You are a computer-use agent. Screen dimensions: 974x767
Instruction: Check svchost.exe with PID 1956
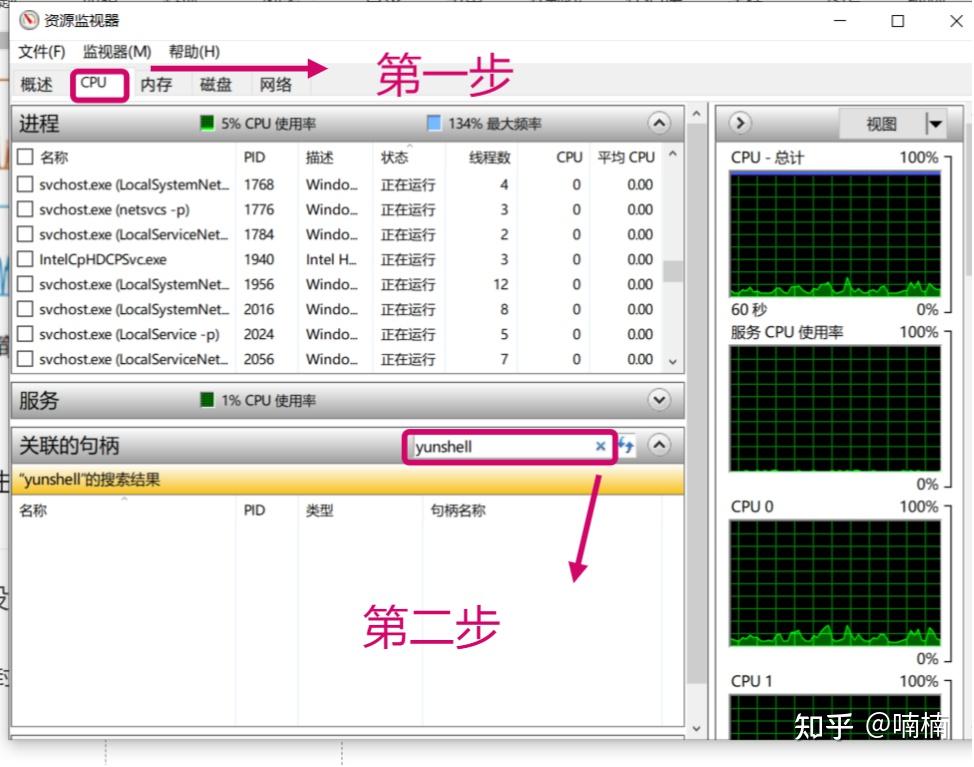click(25, 284)
